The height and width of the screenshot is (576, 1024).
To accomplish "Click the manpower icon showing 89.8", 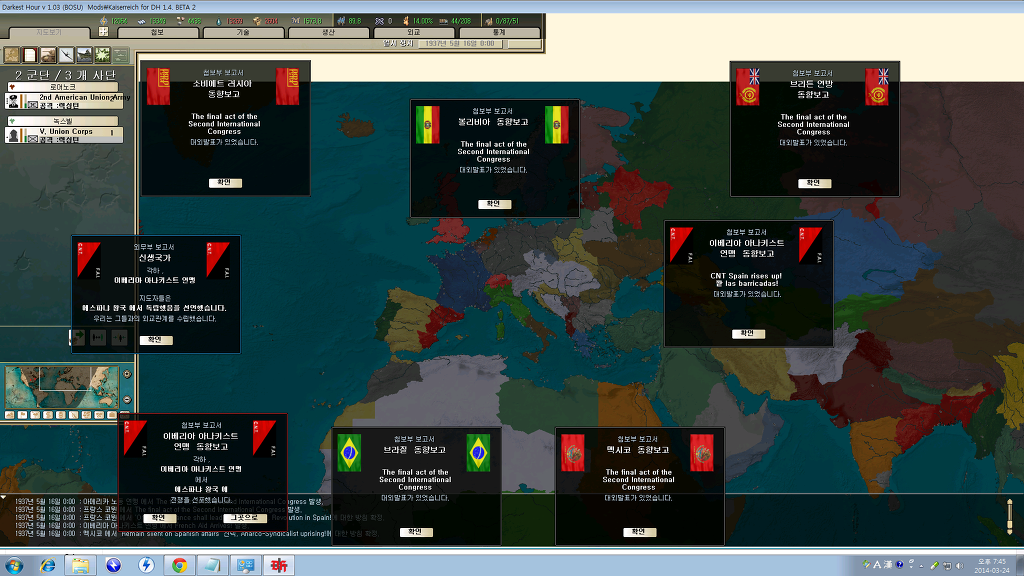I will click(x=341, y=21).
